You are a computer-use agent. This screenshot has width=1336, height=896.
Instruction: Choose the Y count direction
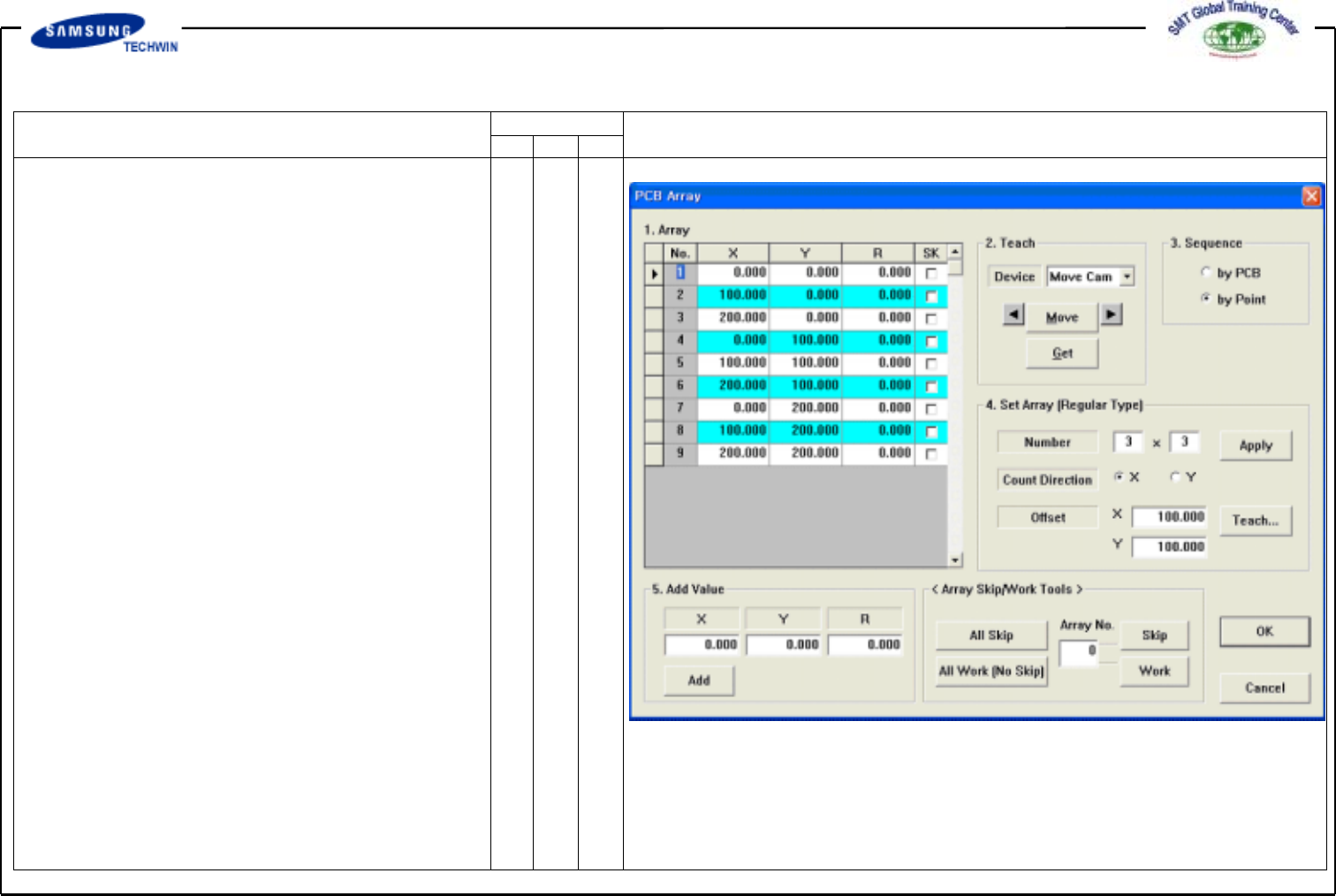pos(1175,477)
